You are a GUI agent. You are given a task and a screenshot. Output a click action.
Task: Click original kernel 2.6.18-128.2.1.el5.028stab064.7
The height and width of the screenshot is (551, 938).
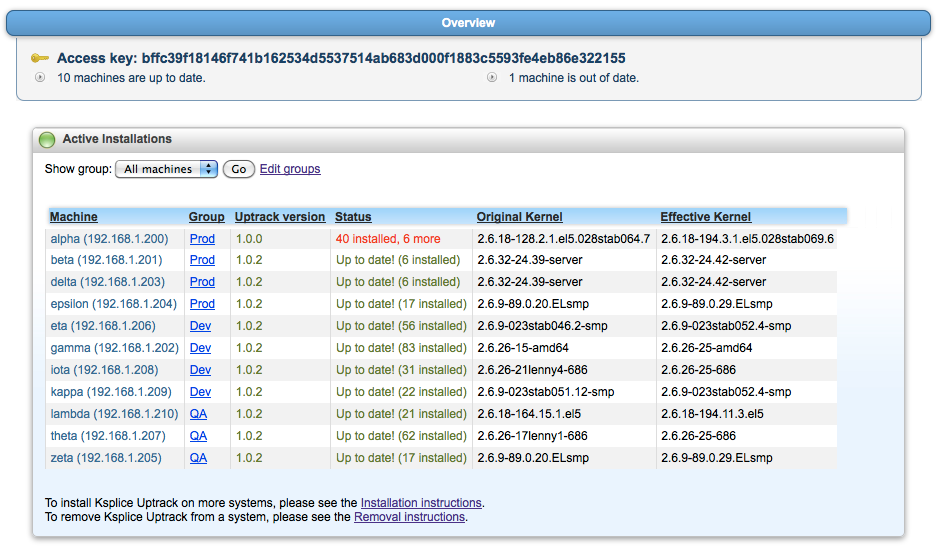[564, 239]
